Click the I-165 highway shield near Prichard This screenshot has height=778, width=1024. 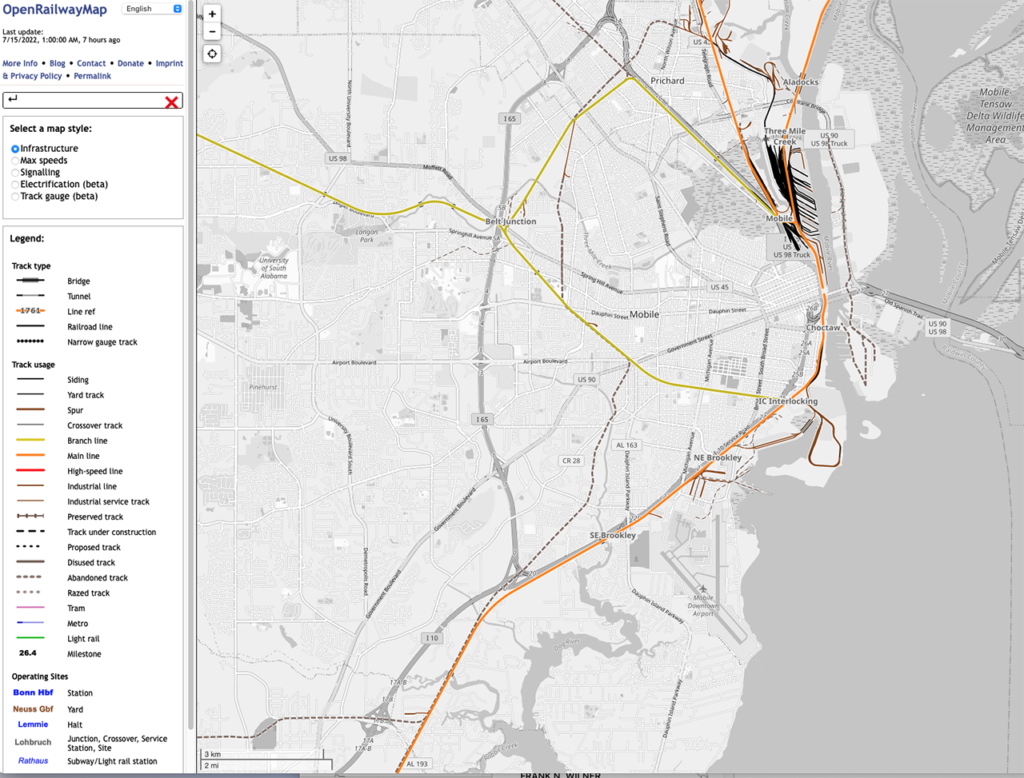point(511,119)
